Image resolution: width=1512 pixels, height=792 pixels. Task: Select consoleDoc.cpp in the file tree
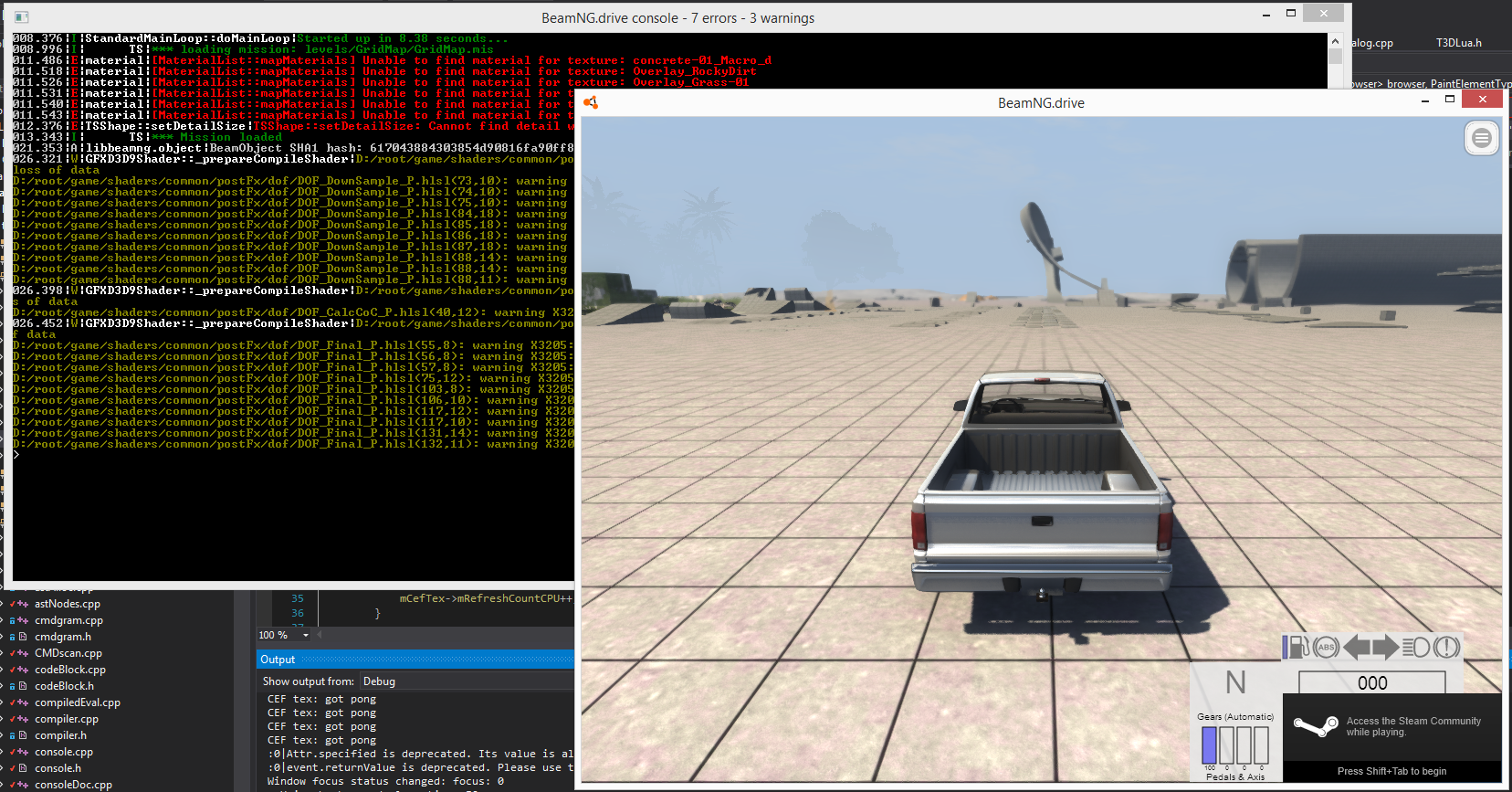pyautogui.click(x=73, y=785)
